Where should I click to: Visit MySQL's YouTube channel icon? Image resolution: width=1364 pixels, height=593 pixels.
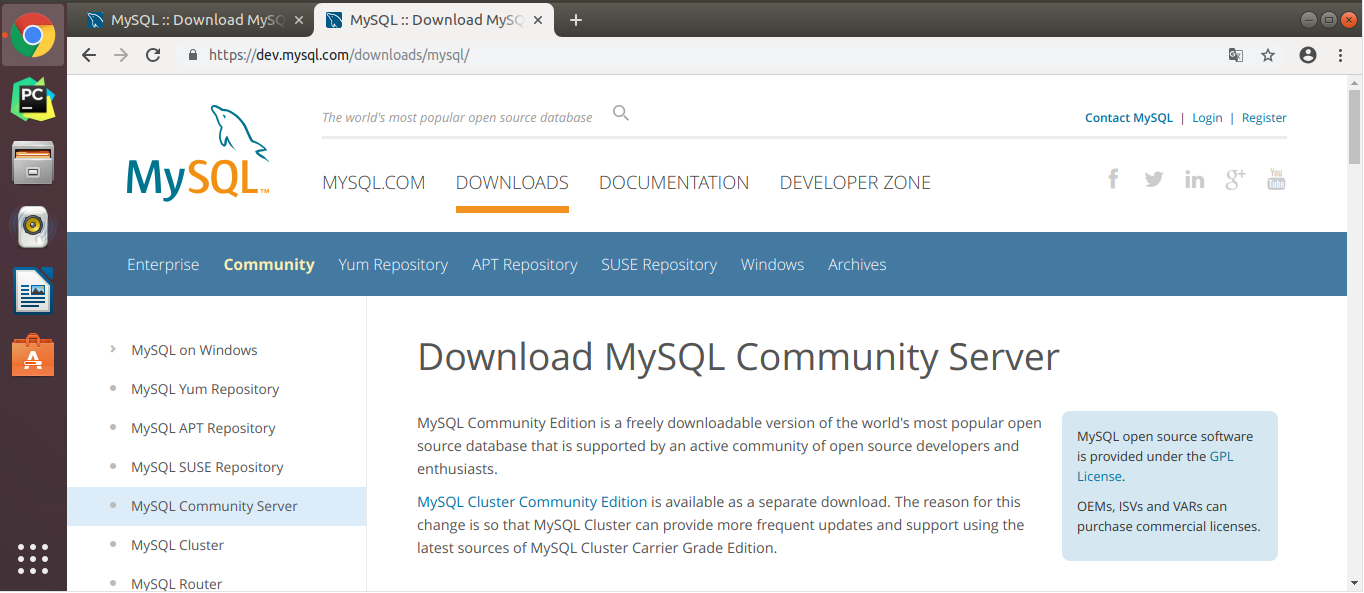[x=1276, y=179]
